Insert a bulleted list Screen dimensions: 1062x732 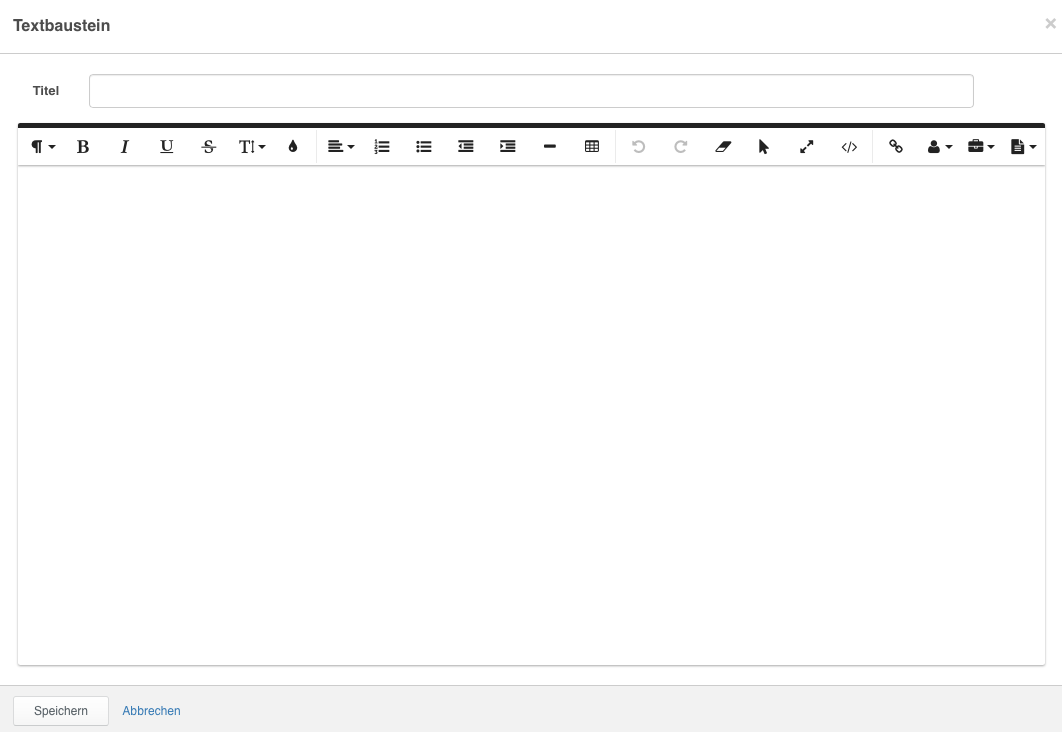pos(424,147)
